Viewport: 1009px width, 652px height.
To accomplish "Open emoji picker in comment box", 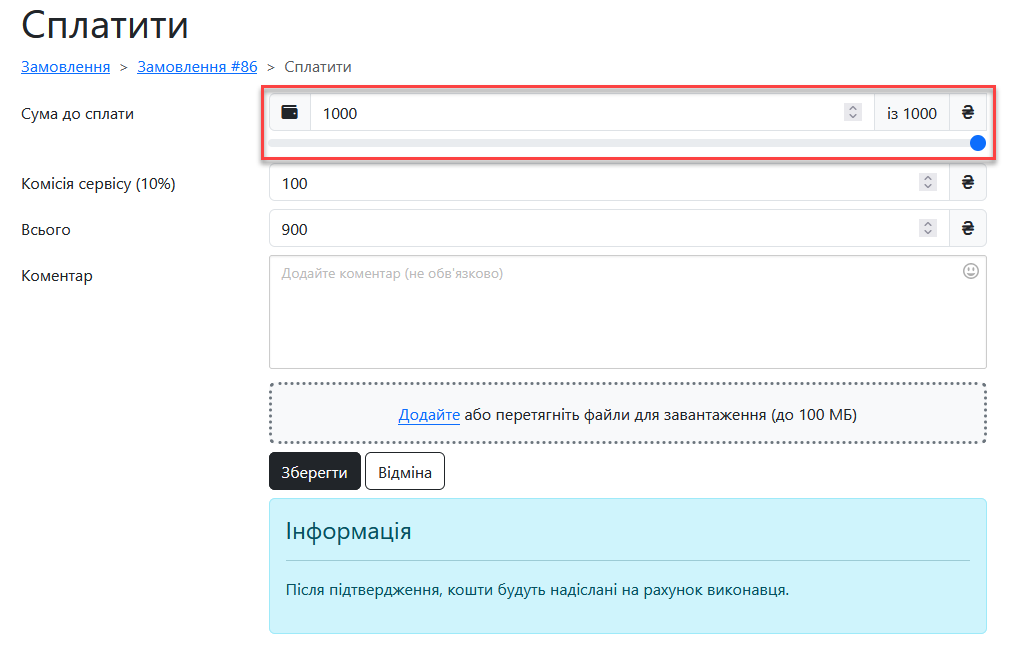I will pyautogui.click(x=970, y=272).
